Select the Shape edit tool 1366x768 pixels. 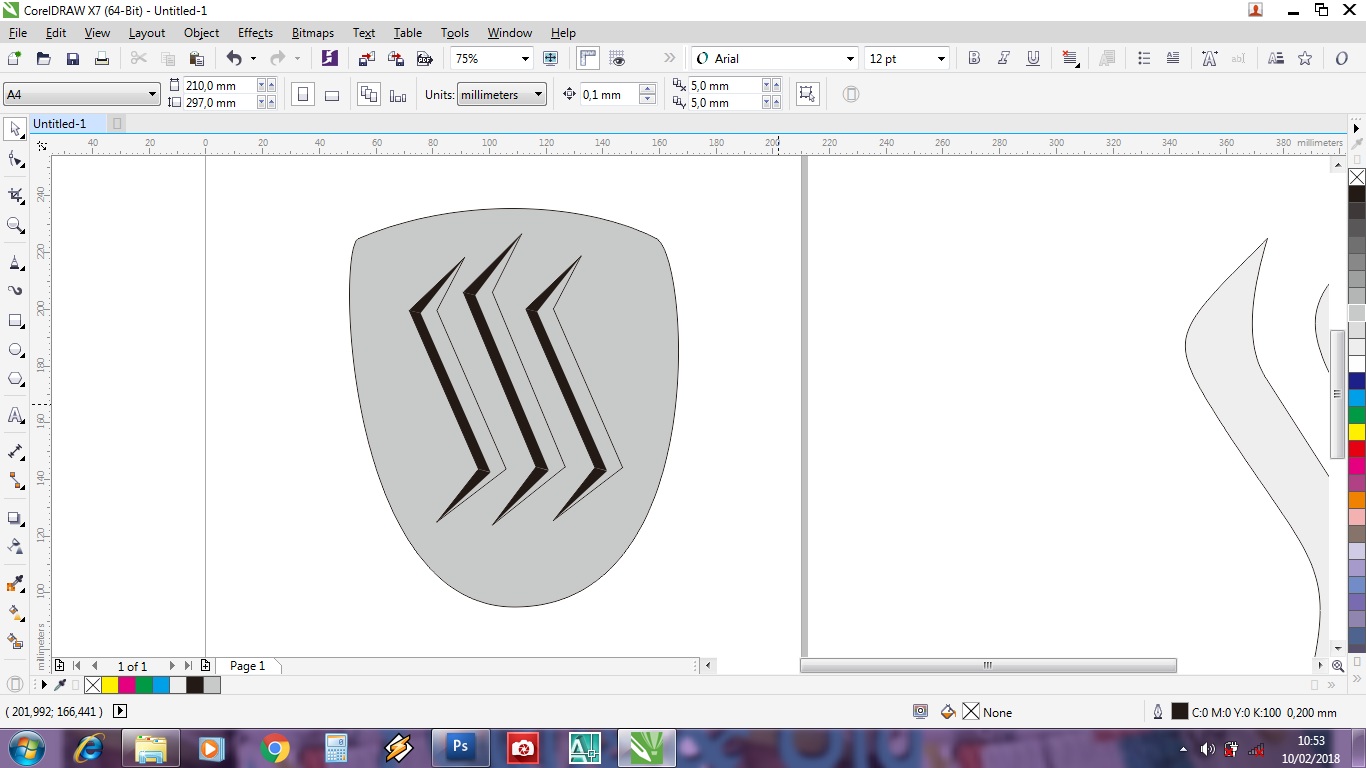15,160
